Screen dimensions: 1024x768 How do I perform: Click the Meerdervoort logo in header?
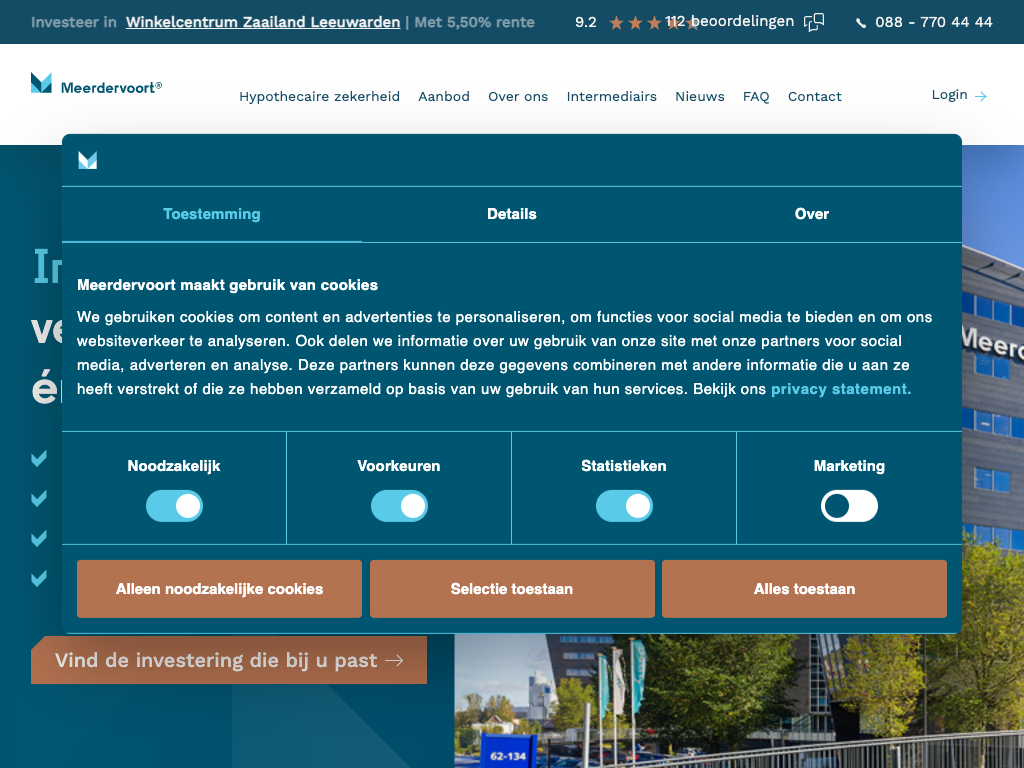[x=96, y=85]
